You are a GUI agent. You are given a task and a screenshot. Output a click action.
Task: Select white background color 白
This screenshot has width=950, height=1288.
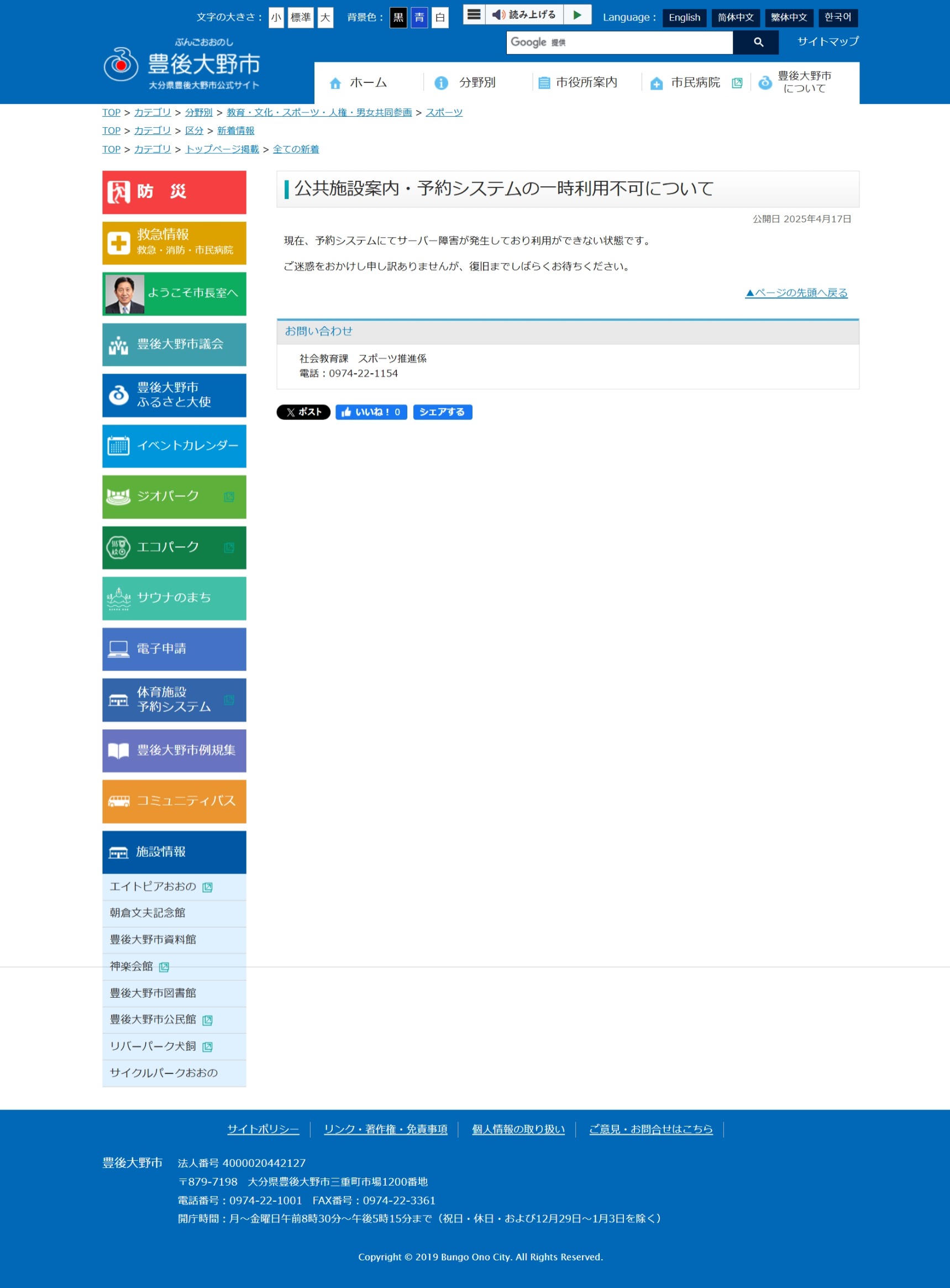440,17
